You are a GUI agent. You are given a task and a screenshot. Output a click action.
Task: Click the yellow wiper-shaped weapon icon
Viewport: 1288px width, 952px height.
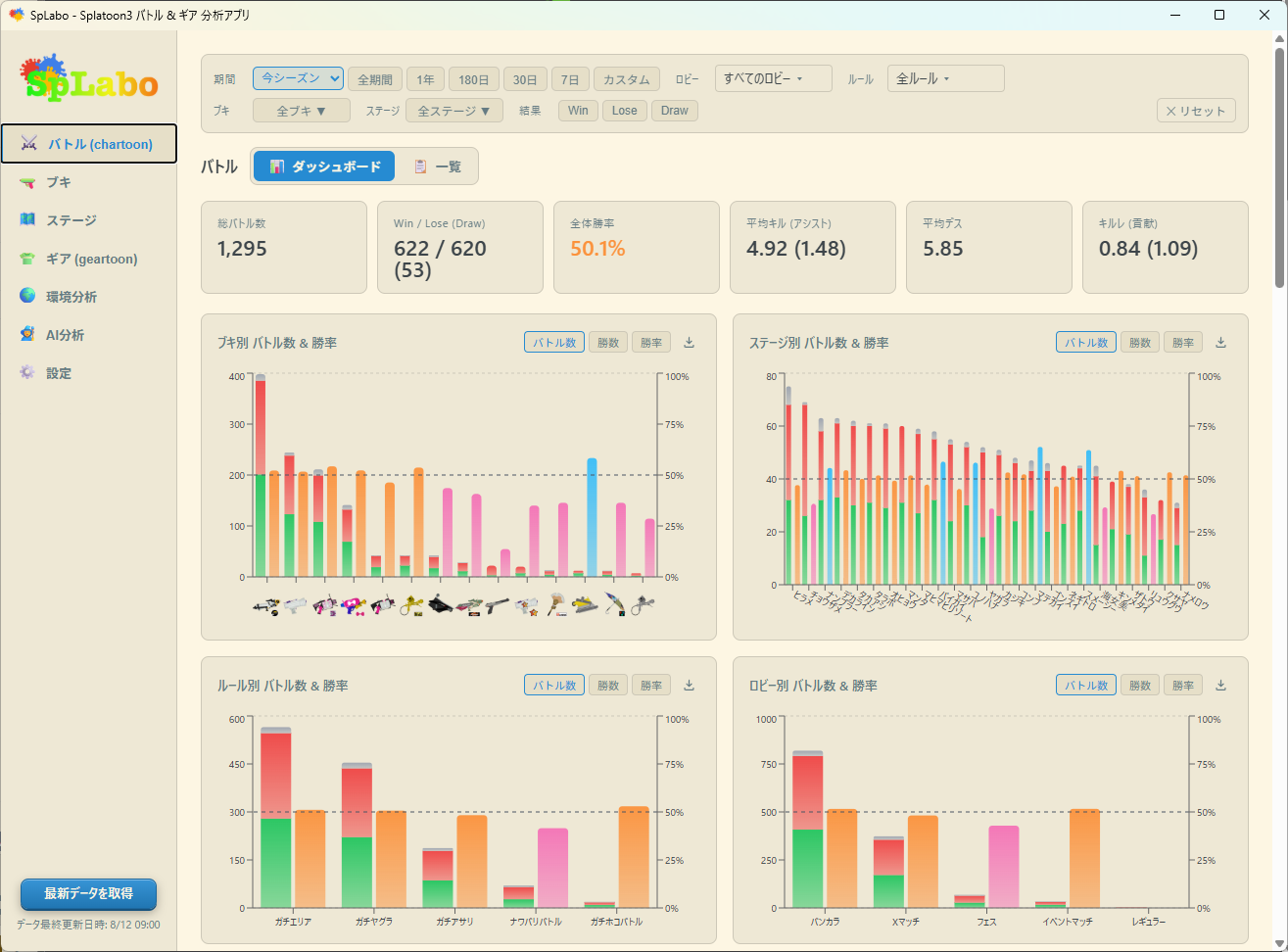coord(585,606)
